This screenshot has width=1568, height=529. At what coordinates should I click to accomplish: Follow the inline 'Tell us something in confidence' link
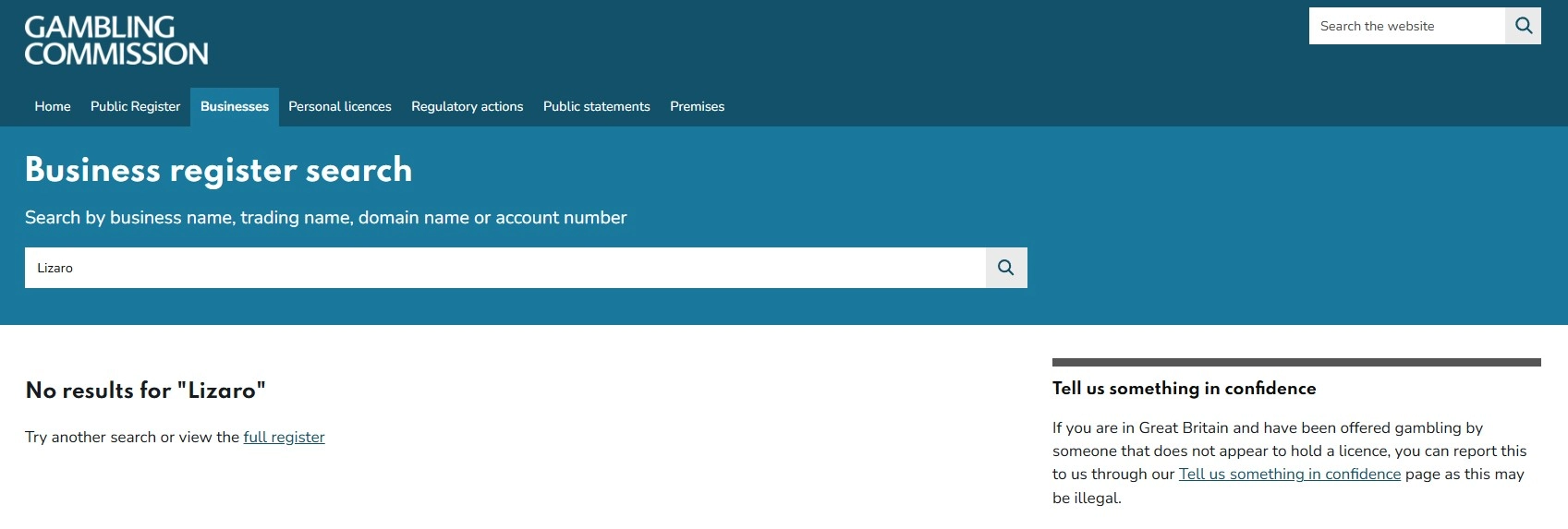1290,474
